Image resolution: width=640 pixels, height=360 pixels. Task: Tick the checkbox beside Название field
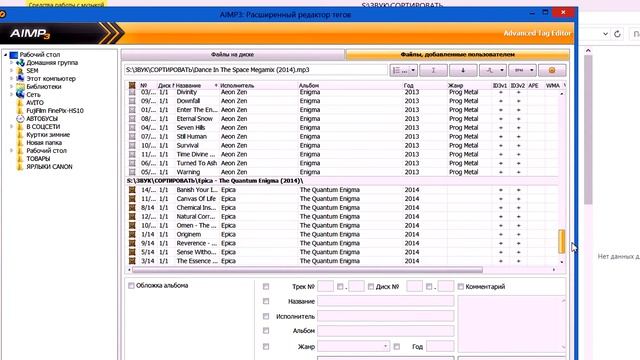[266, 301]
